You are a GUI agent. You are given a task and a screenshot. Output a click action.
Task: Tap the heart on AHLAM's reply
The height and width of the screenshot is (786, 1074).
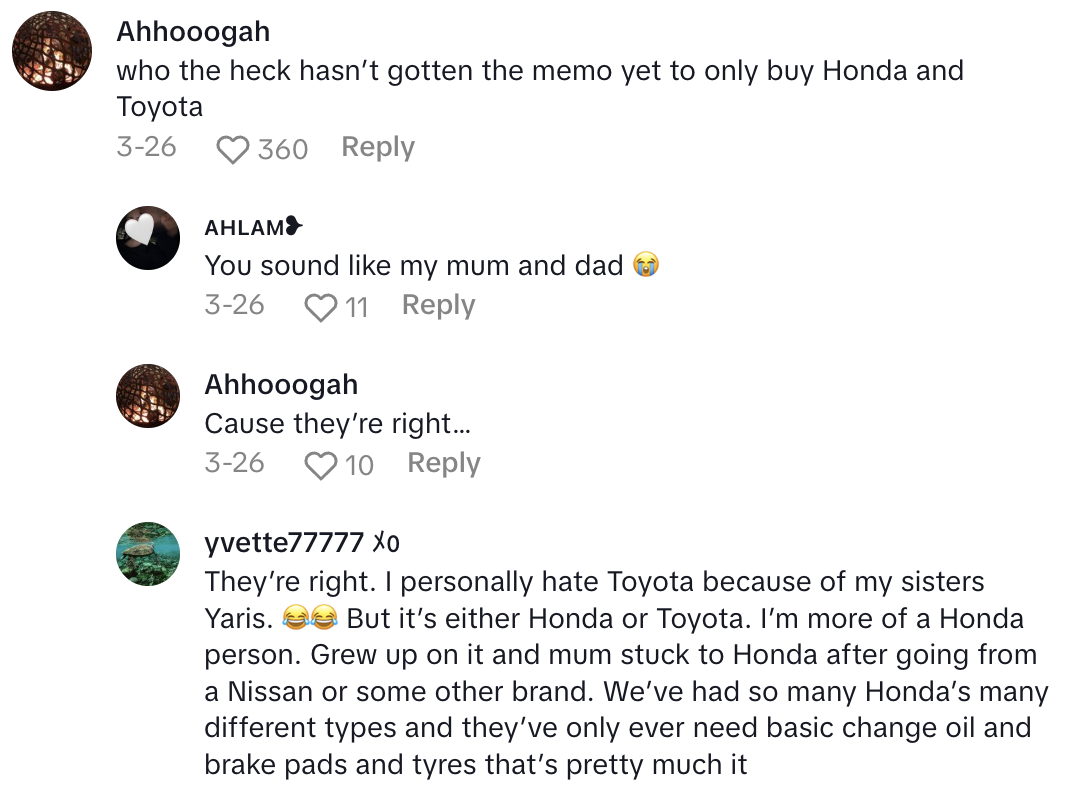click(x=320, y=308)
